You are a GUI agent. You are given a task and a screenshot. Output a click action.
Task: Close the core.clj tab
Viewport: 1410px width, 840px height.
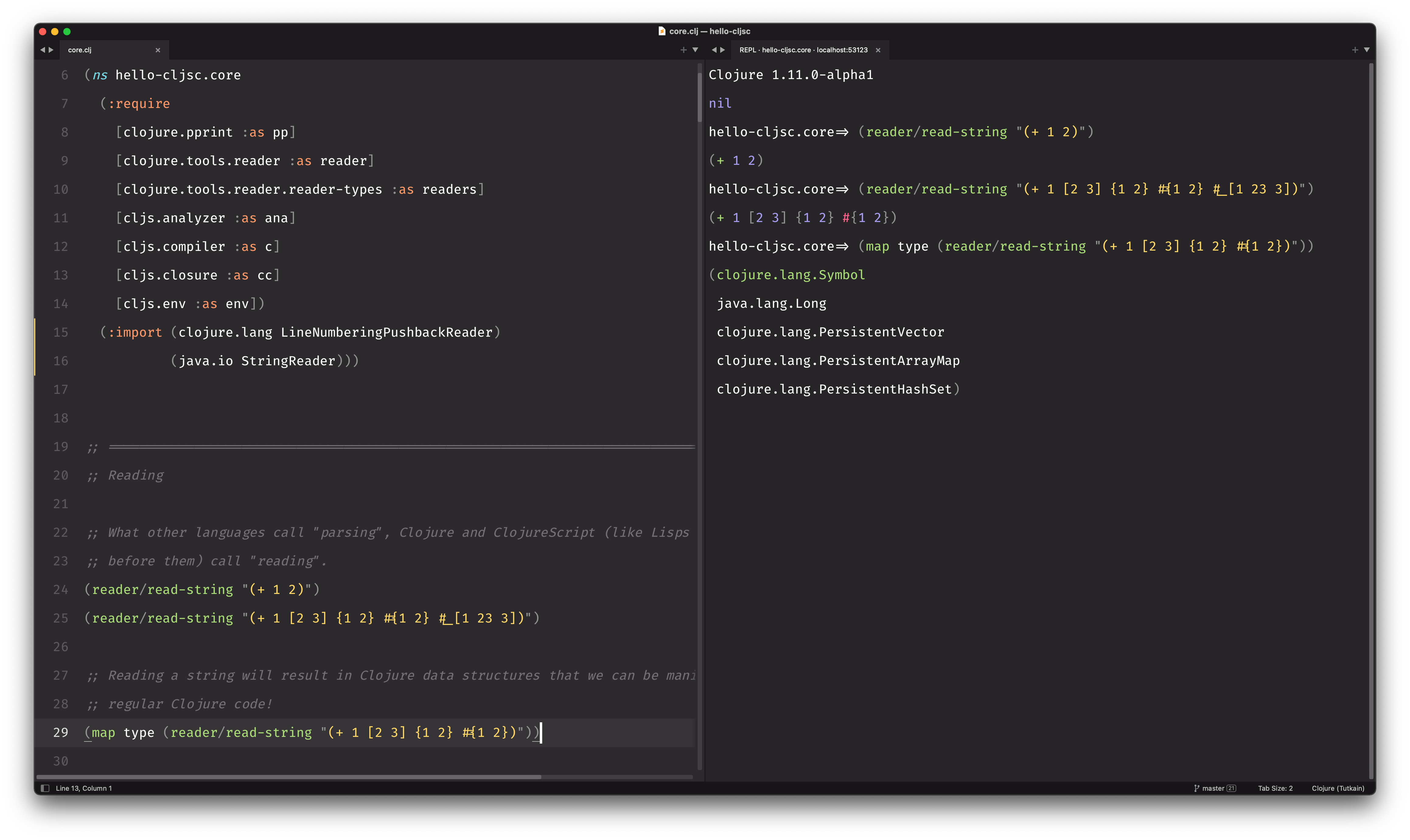coord(158,50)
